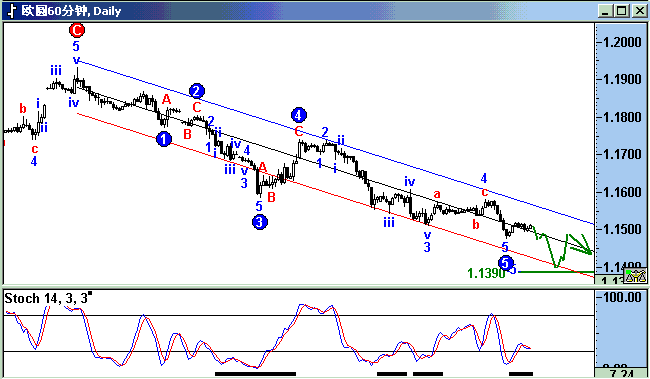Click the window title text ending in Daily
This screenshot has width=650, height=379.
(71, 11)
